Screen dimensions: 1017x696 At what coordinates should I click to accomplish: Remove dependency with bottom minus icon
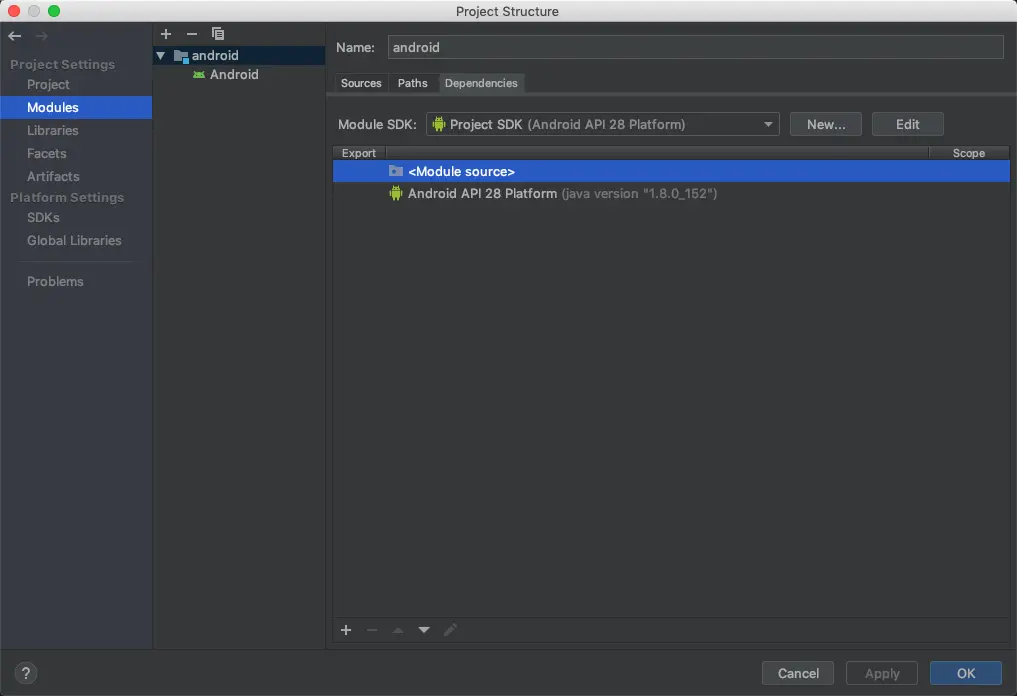(372, 630)
